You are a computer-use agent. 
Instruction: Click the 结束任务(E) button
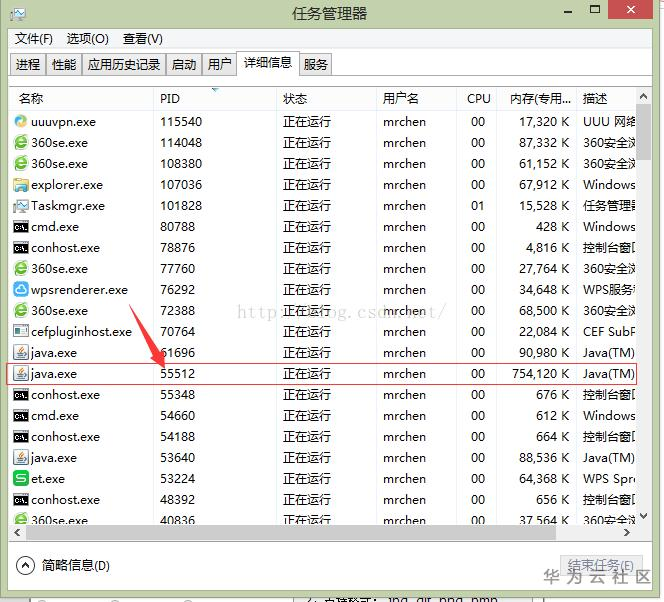click(x=601, y=566)
